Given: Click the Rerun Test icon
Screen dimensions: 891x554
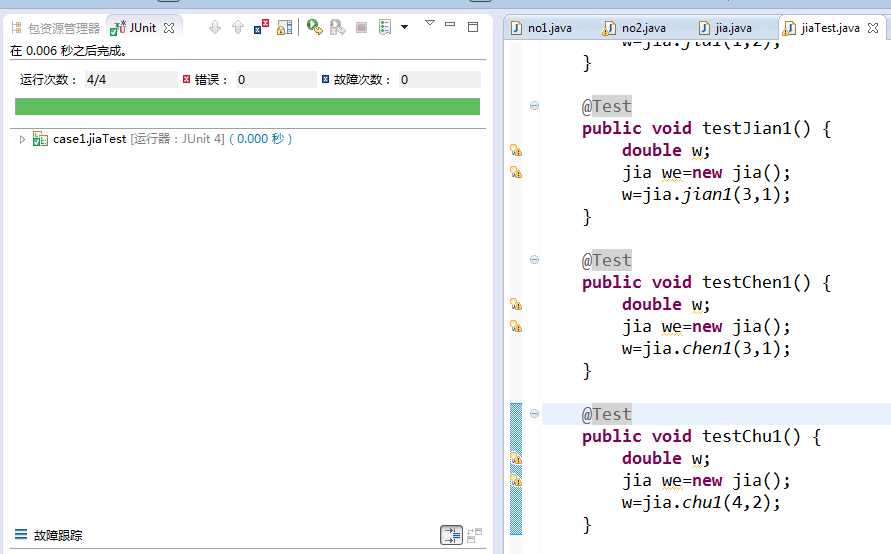Looking at the screenshot, I should click(314, 28).
